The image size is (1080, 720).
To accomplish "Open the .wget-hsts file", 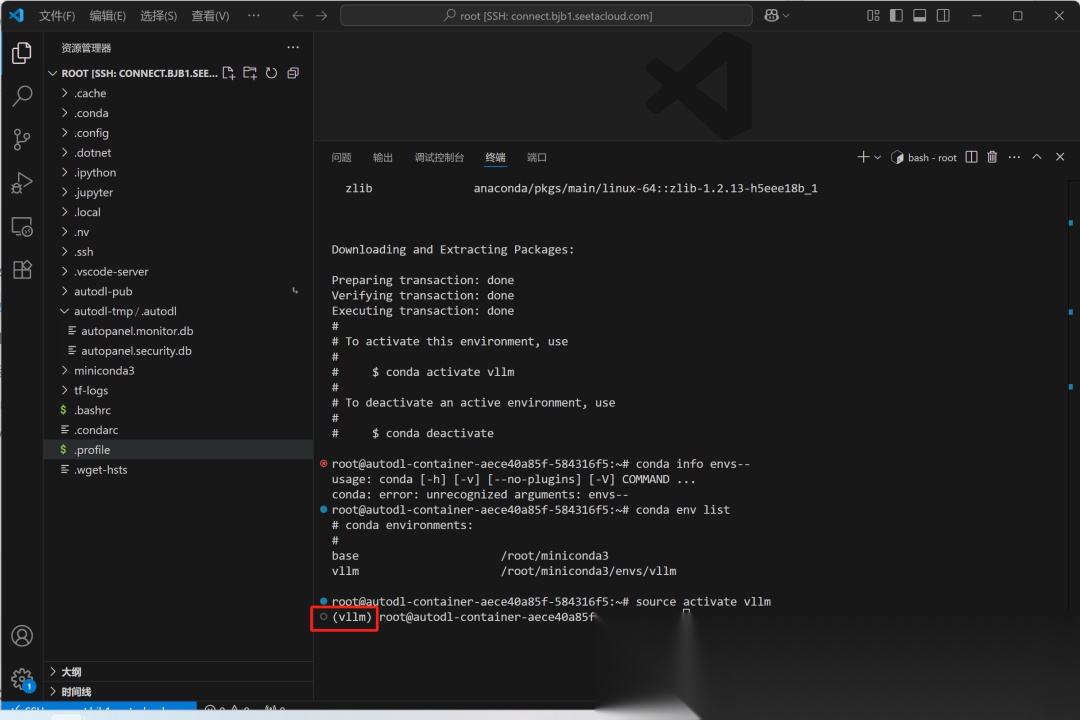I will pyautogui.click(x=178, y=470).
